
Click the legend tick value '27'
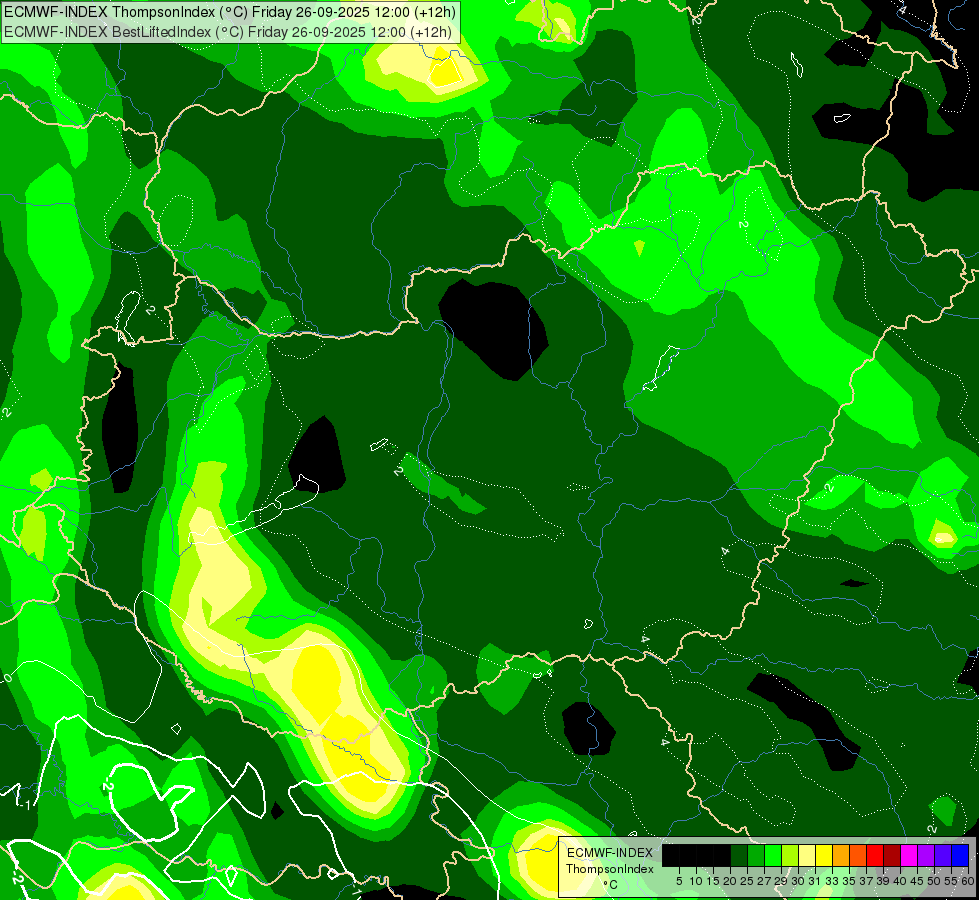point(764,881)
